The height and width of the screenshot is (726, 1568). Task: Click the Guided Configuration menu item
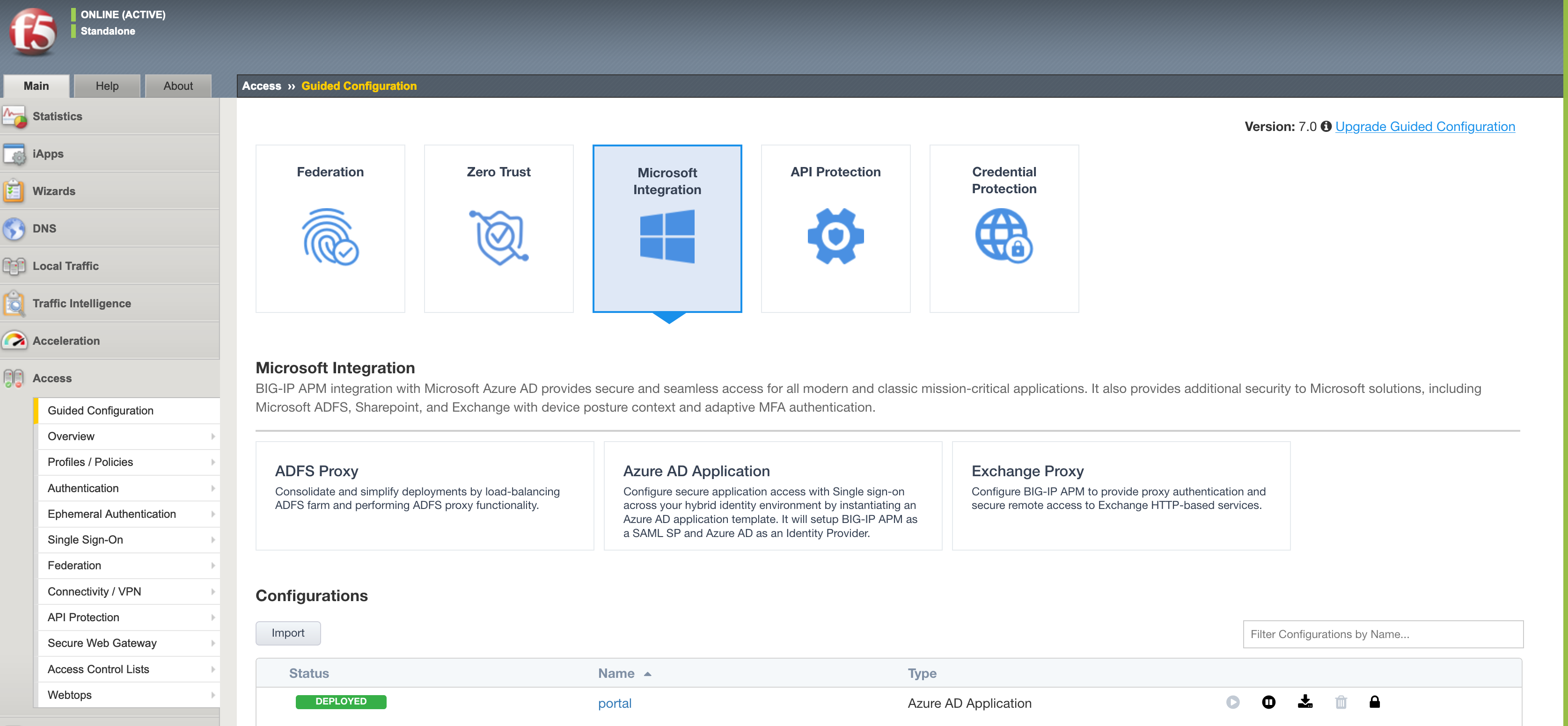coord(101,410)
